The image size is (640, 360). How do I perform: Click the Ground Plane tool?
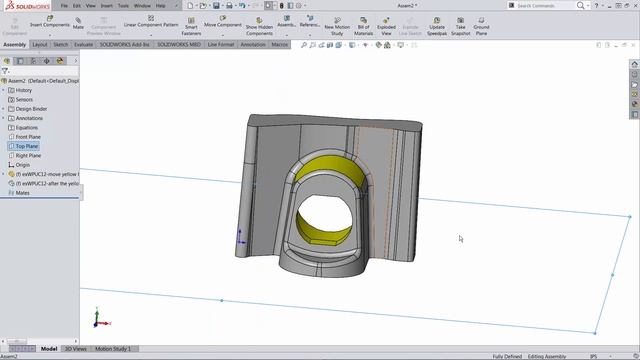(481, 27)
